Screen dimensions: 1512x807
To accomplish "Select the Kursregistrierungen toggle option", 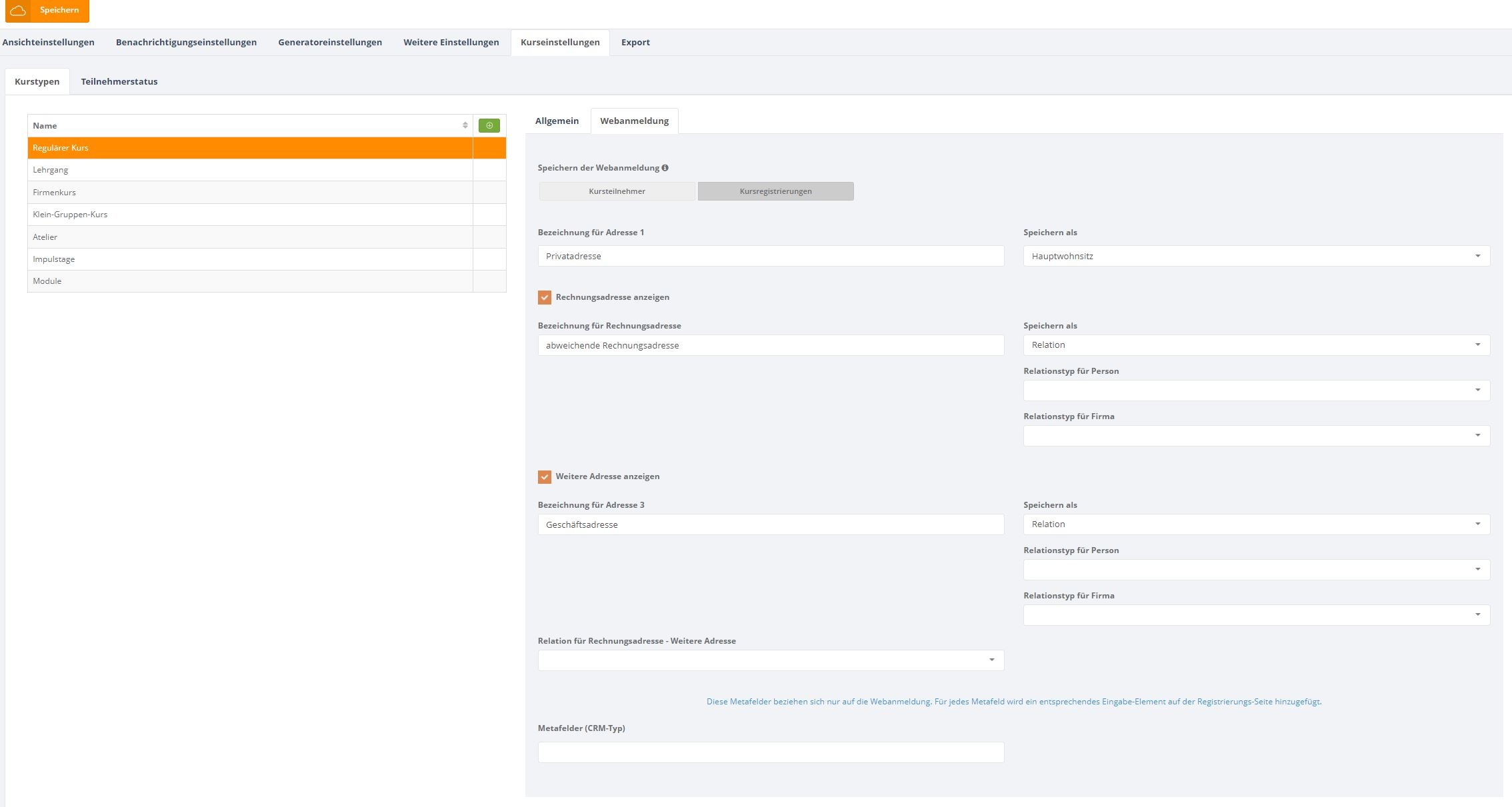I will point(775,191).
